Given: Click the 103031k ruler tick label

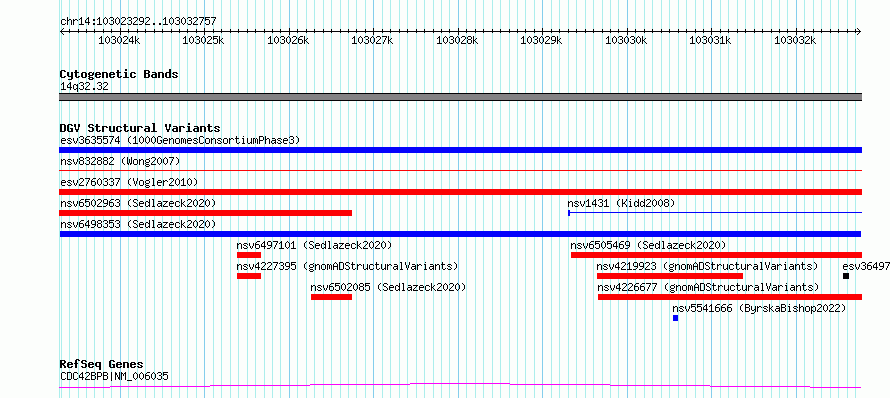Looking at the screenshot, I should point(710,40).
